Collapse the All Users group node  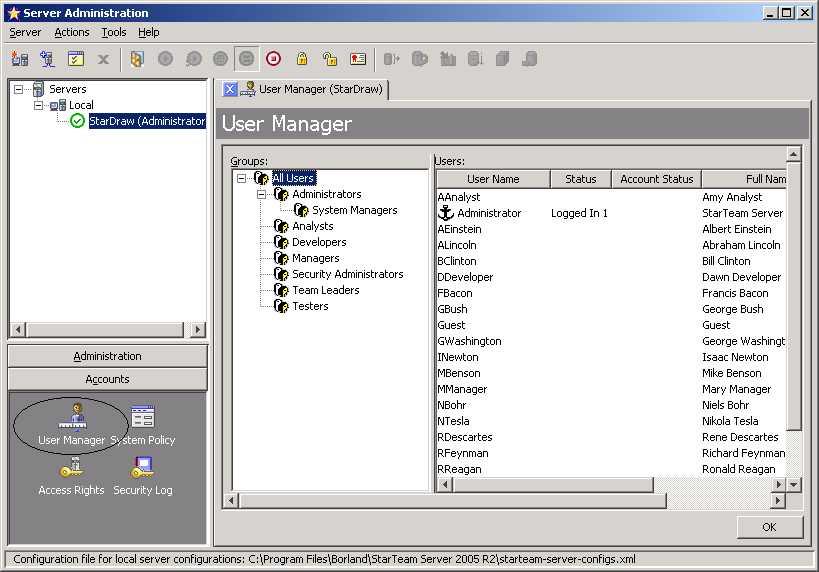[241, 178]
